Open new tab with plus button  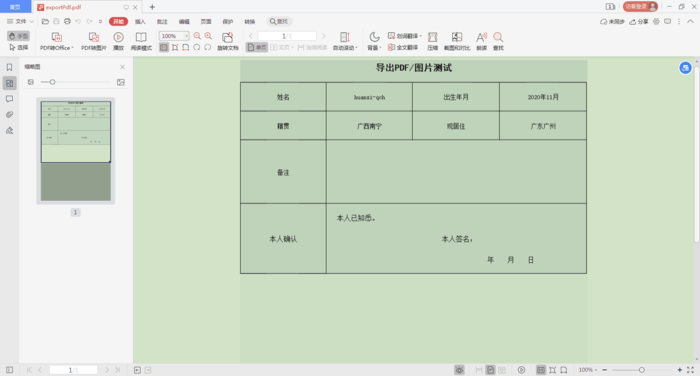(x=152, y=7)
